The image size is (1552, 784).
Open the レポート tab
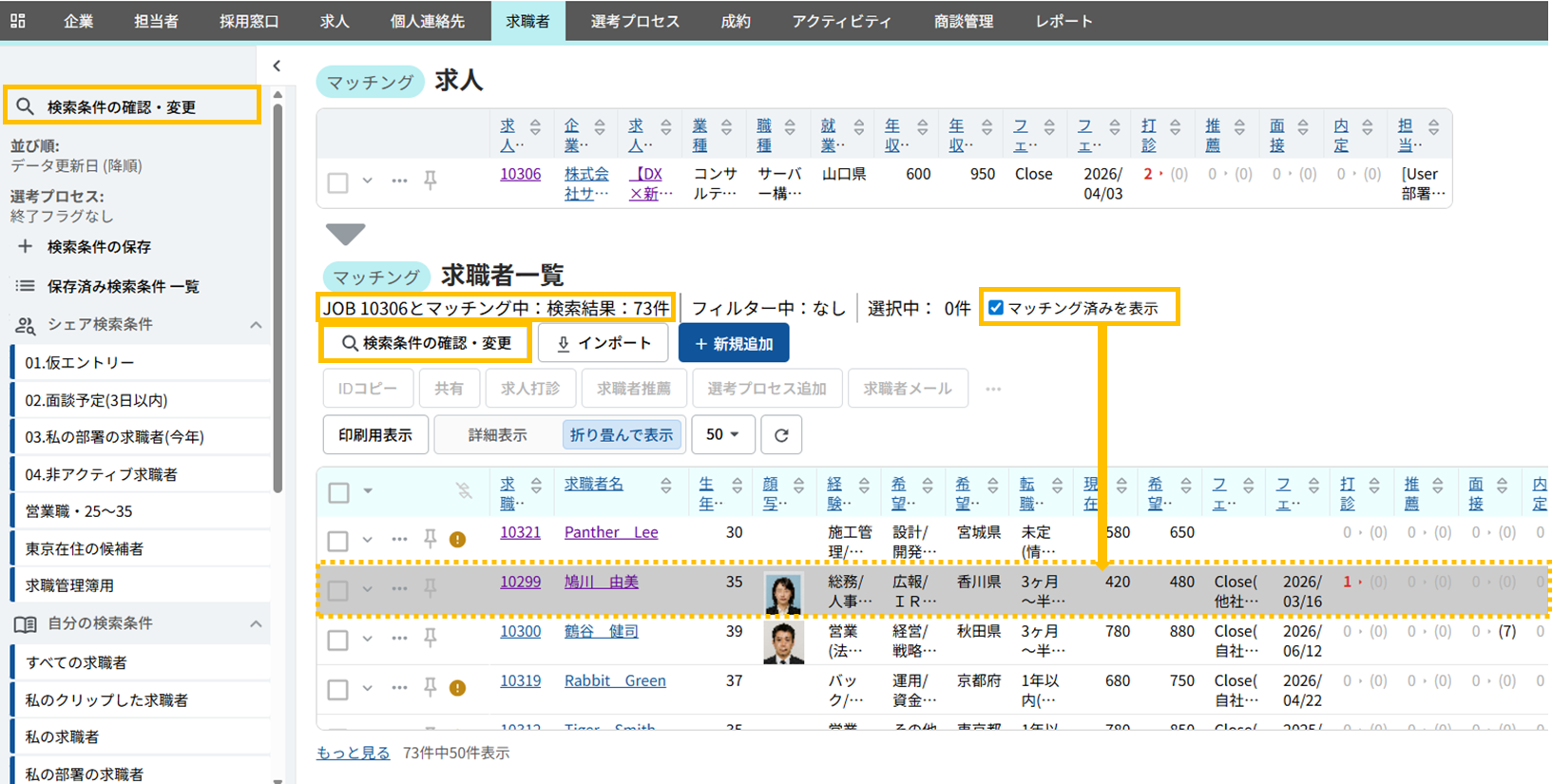tap(1063, 21)
